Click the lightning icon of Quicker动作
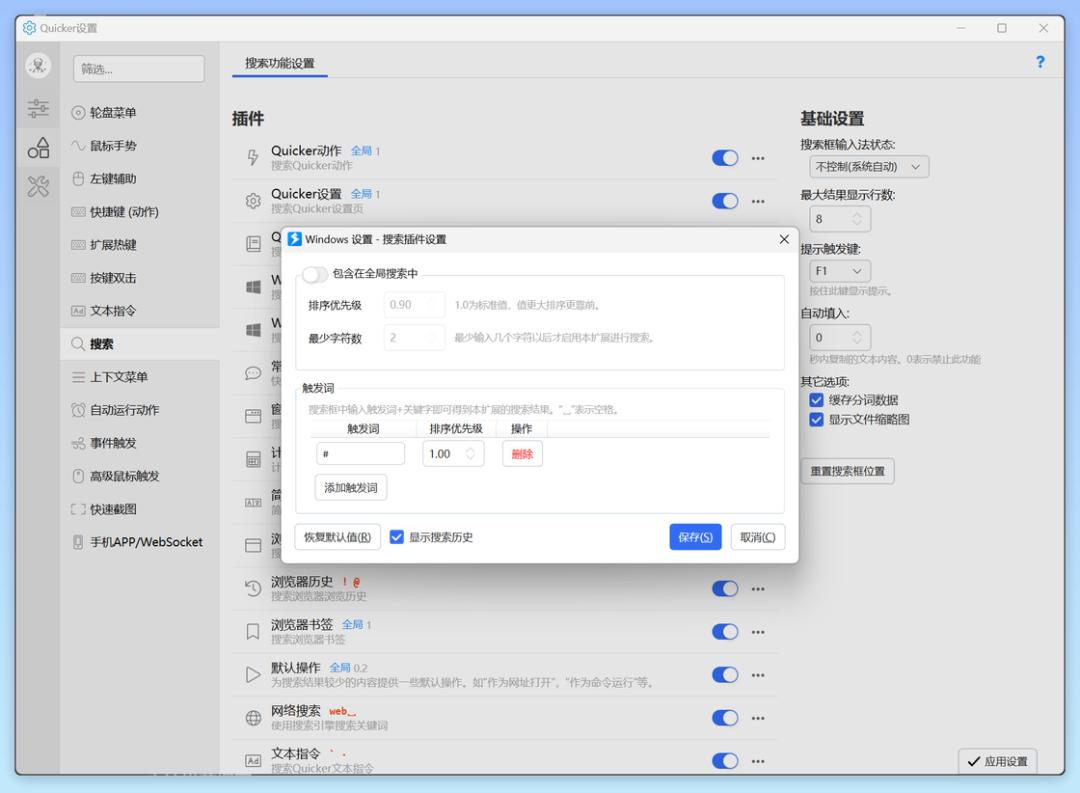1080x793 pixels. pos(253,158)
